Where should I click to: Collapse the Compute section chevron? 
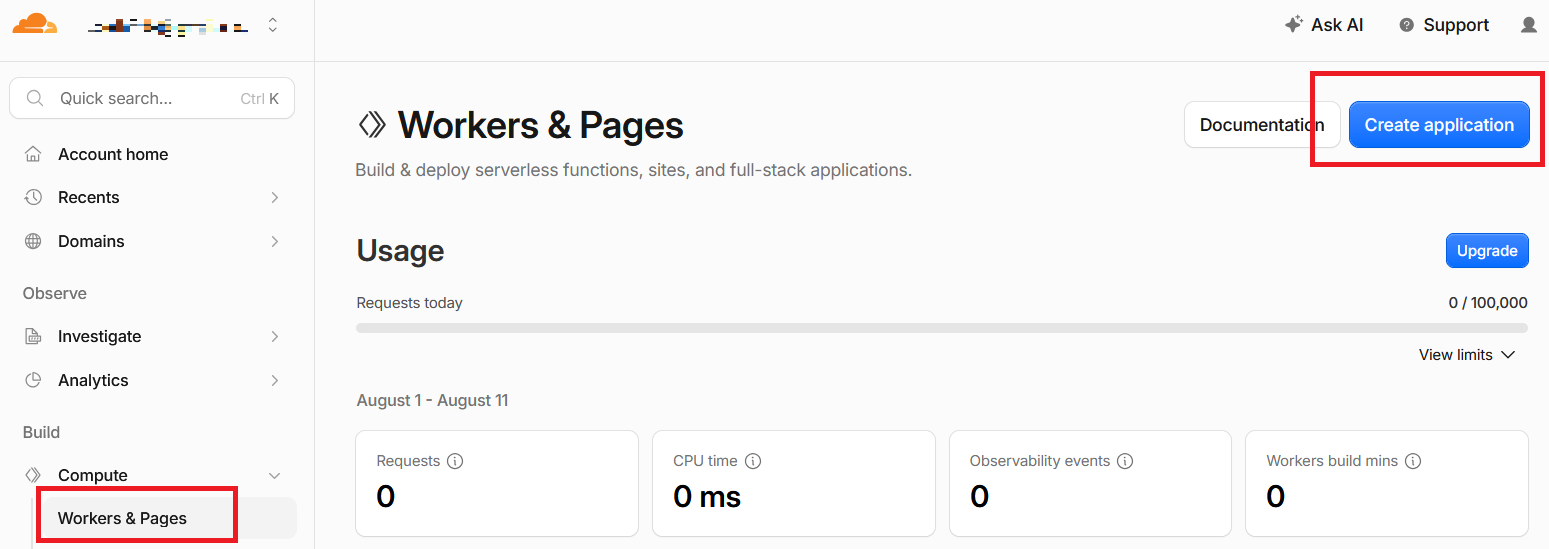tap(274, 475)
